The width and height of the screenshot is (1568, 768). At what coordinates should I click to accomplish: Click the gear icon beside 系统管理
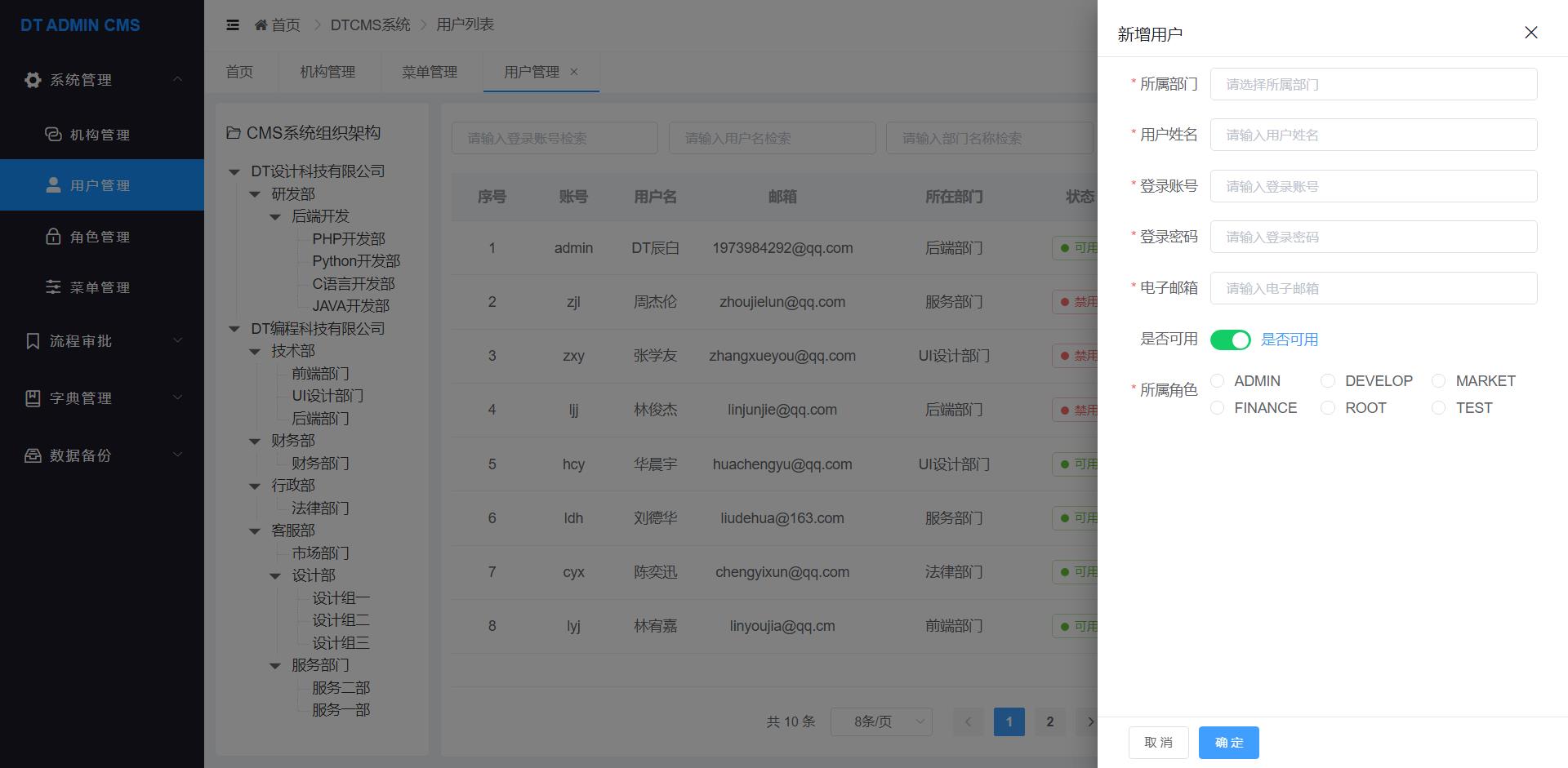pyautogui.click(x=33, y=80)
